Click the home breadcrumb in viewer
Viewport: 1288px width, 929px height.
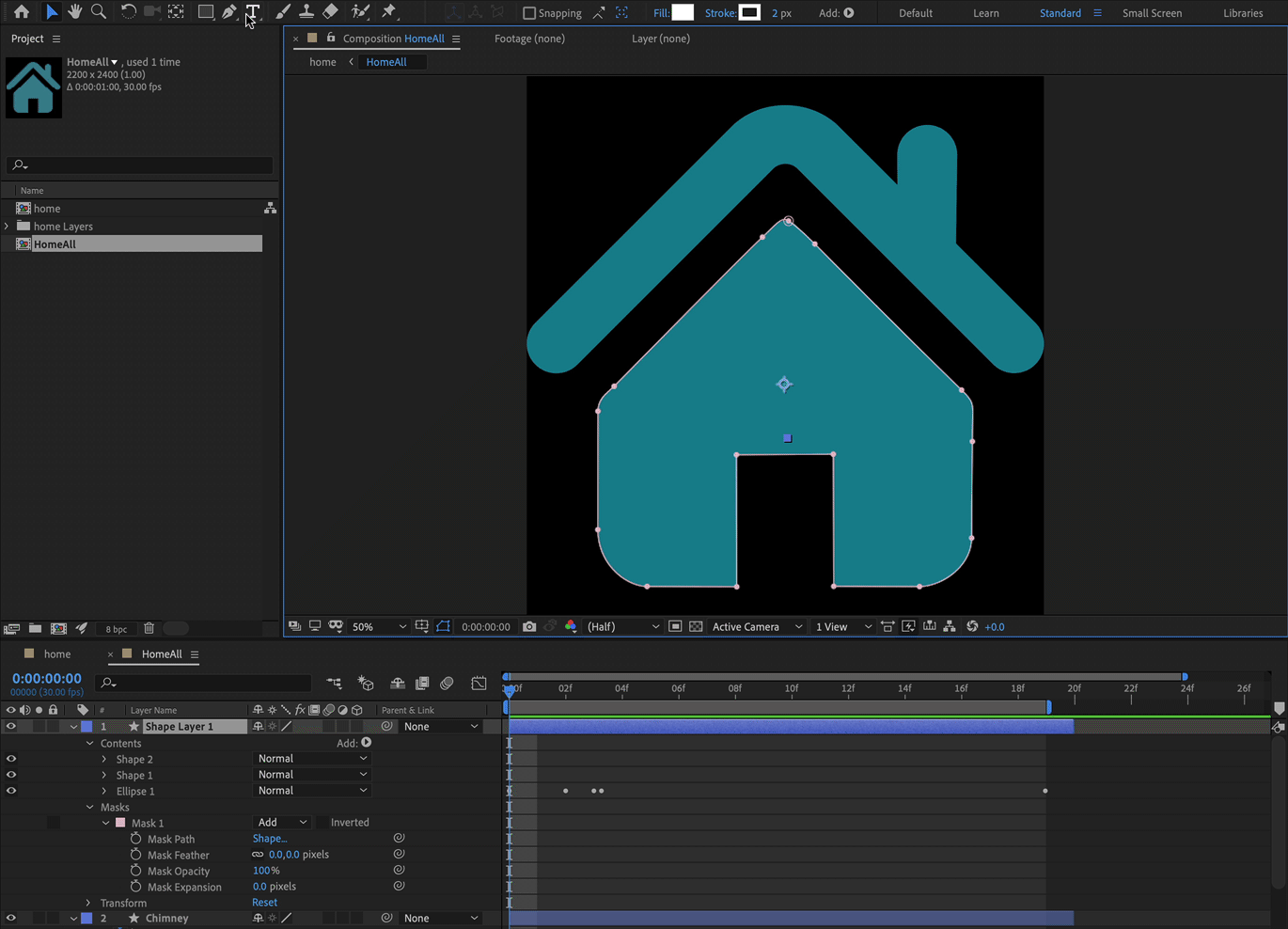(x=322, y=62)
